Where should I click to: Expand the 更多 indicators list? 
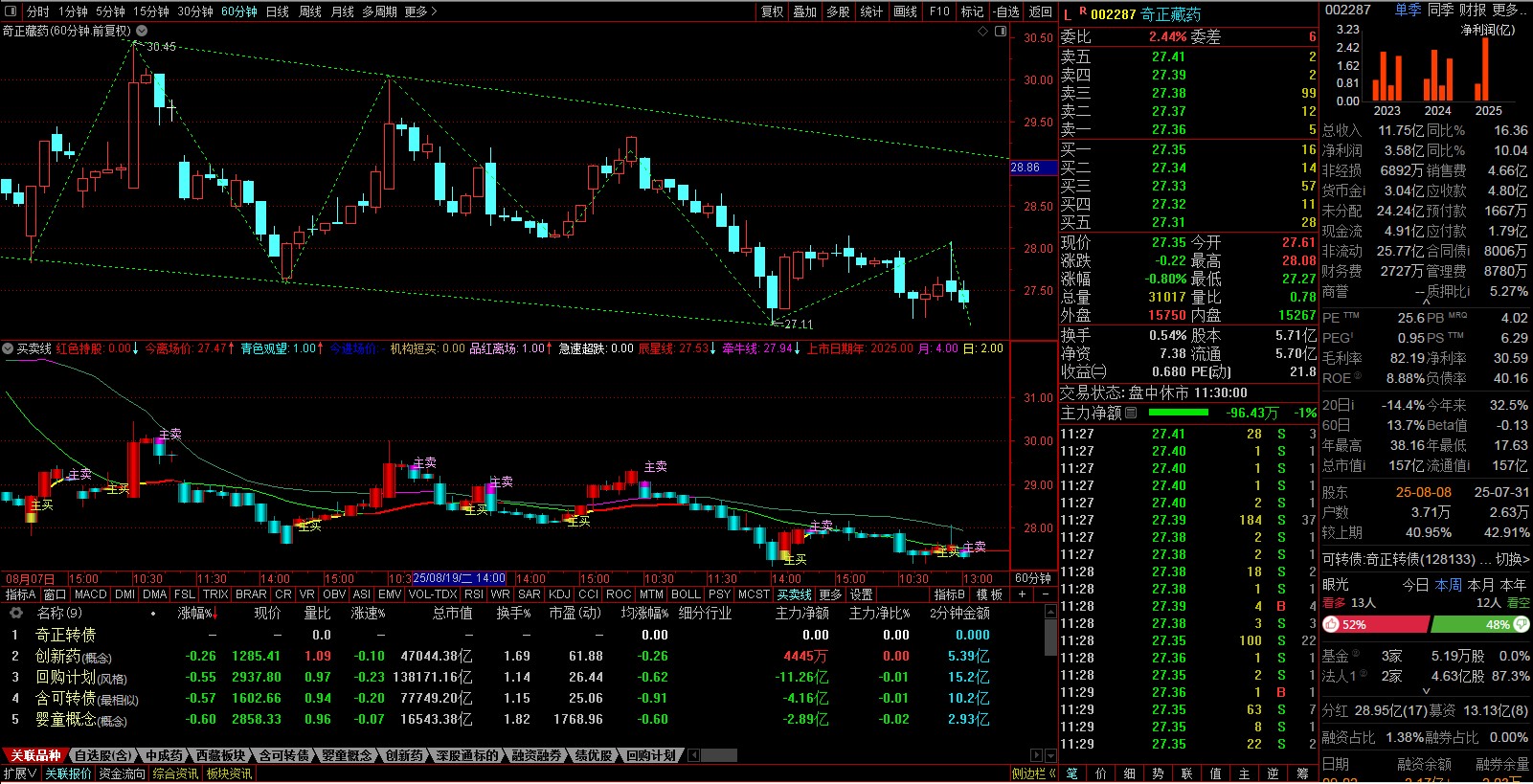(830, 594)
